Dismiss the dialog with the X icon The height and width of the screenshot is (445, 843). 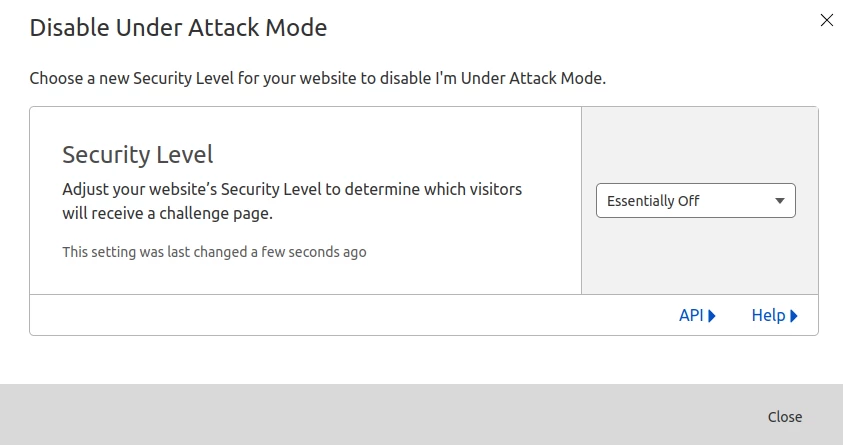click(826, 20)
